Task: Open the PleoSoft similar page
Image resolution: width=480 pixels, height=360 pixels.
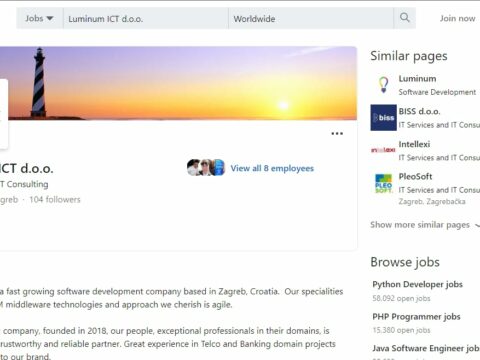Action: (415, 176)
